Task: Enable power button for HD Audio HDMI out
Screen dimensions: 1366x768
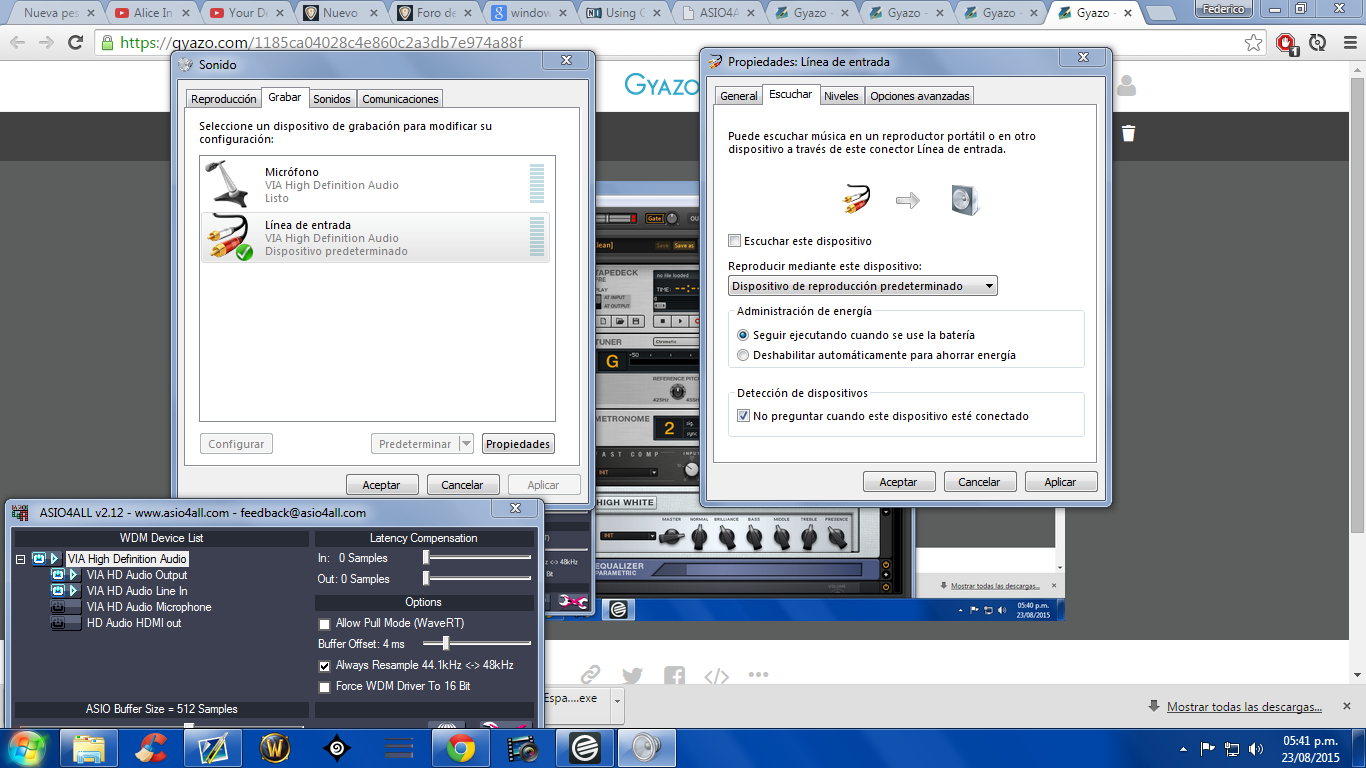Action: point(58,623)
